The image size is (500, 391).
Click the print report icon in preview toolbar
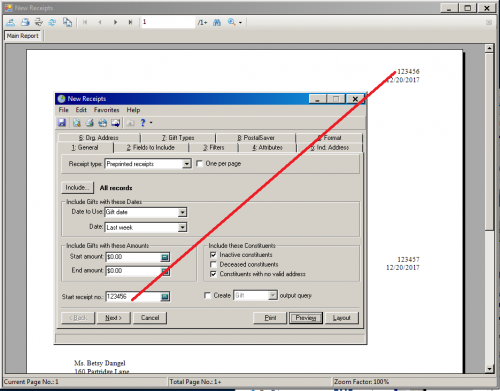point(25,22)
